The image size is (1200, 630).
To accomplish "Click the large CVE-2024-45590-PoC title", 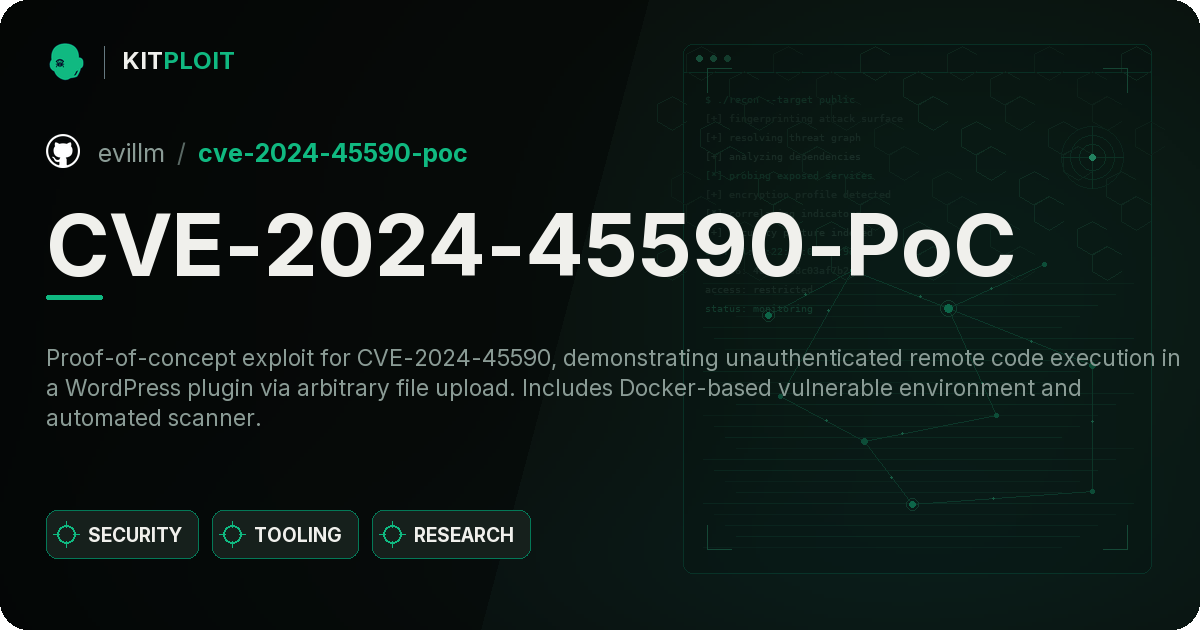I will coord(531,244).
